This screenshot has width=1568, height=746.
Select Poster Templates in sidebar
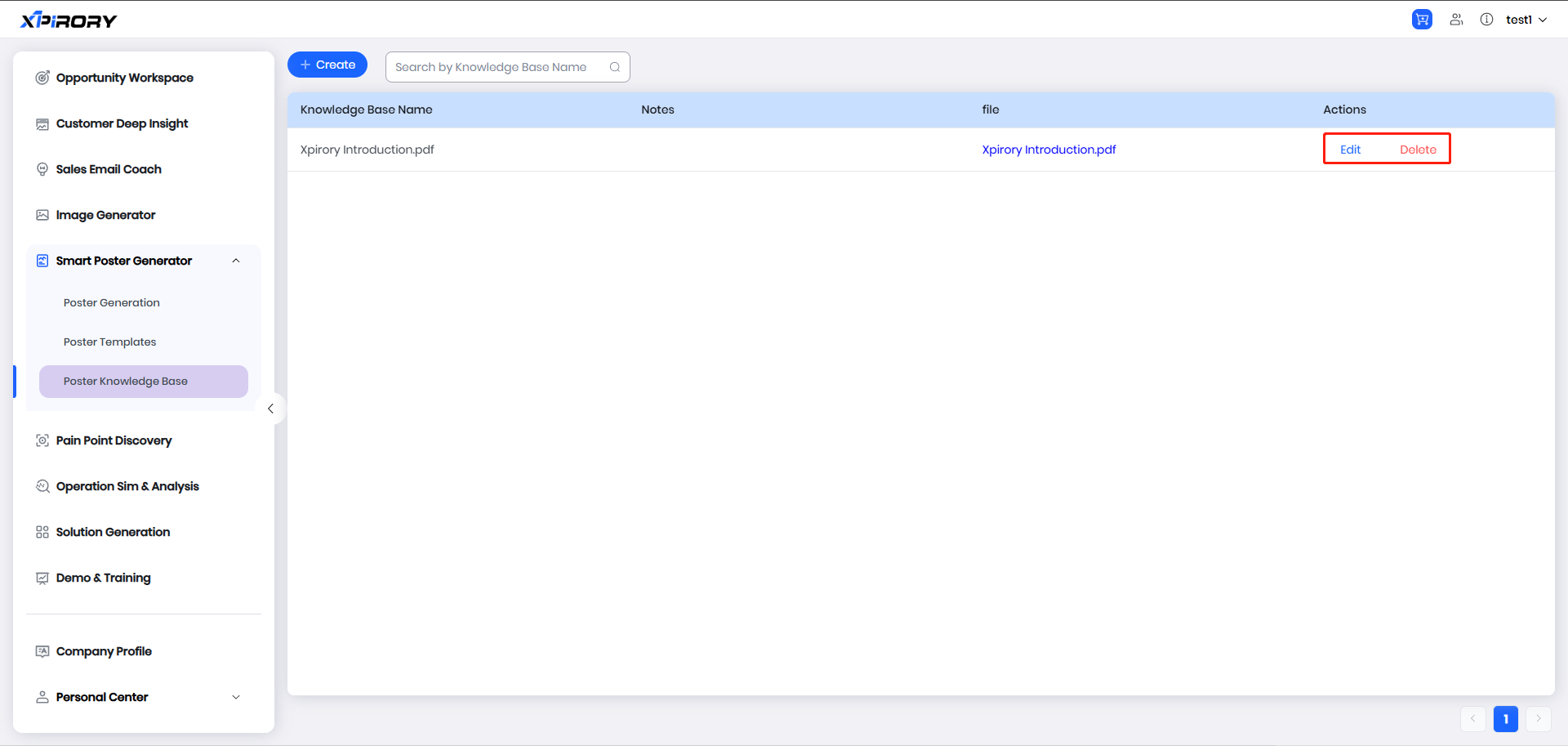tap(110, 342)
